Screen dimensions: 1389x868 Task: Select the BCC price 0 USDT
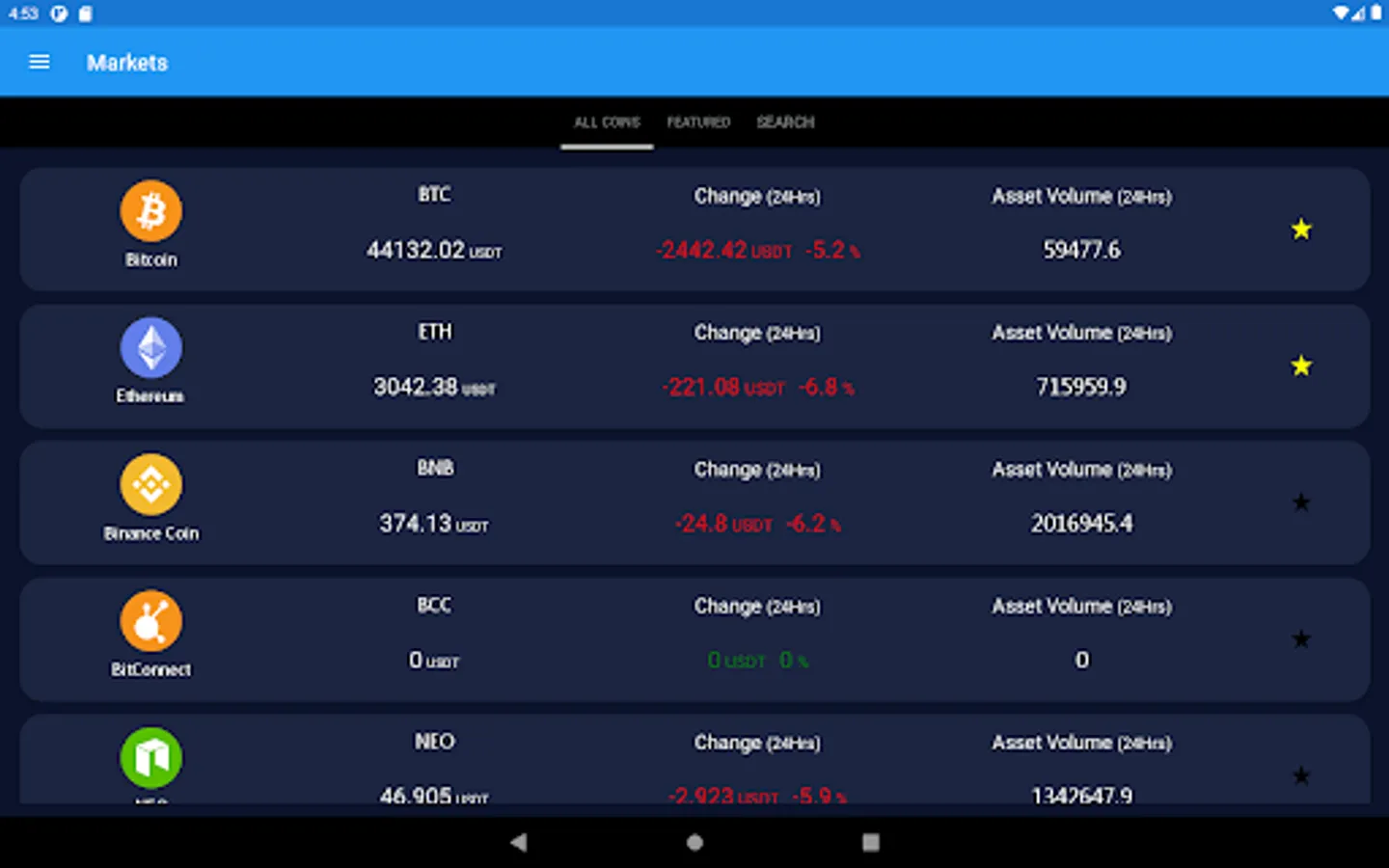[x=434, y=661]
